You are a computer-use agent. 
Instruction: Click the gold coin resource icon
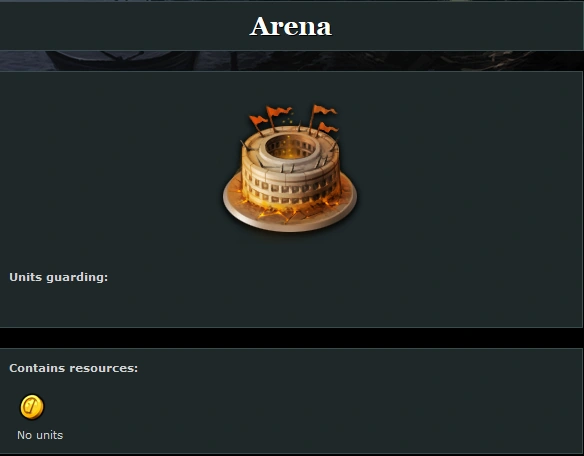click(x=32, y=407)
